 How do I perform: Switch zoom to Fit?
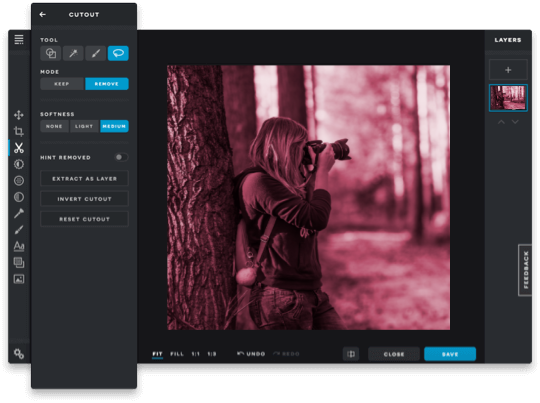157,354
